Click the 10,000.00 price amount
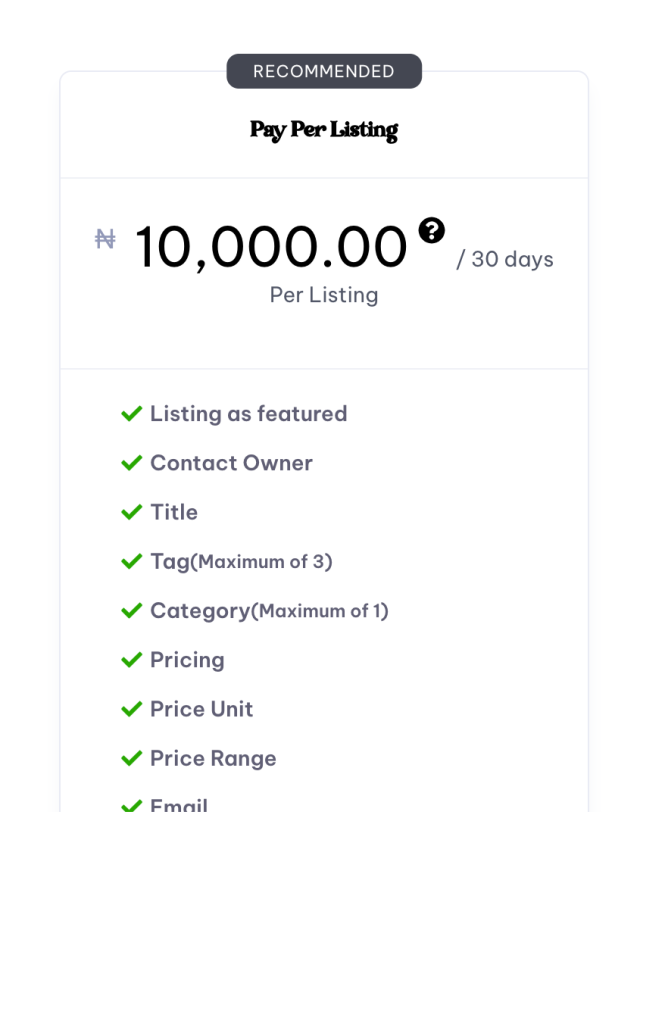The height and width of the screenshot is (1024, 665). coord(270,247)
